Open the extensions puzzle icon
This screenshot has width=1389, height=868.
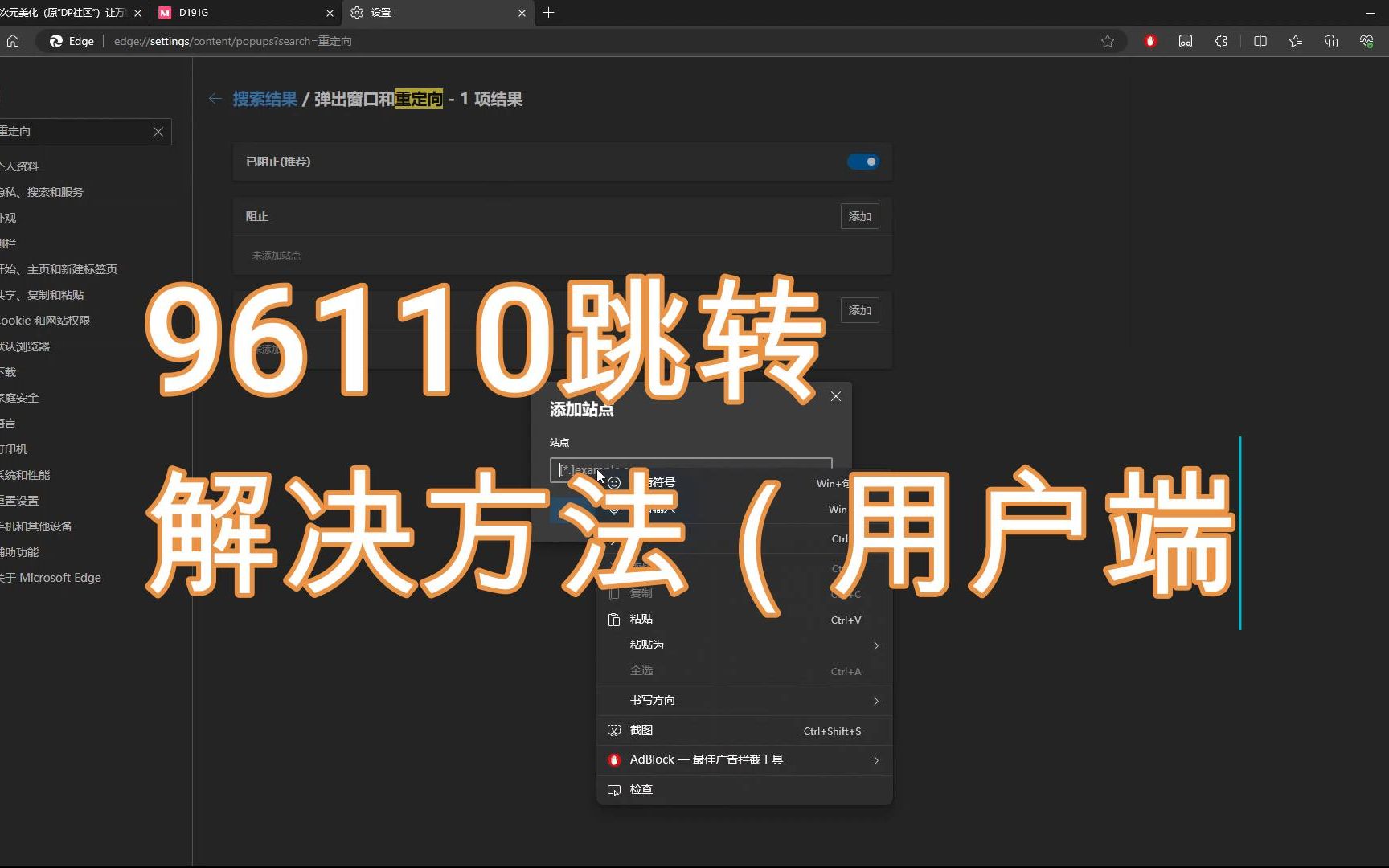point(1221,41)
